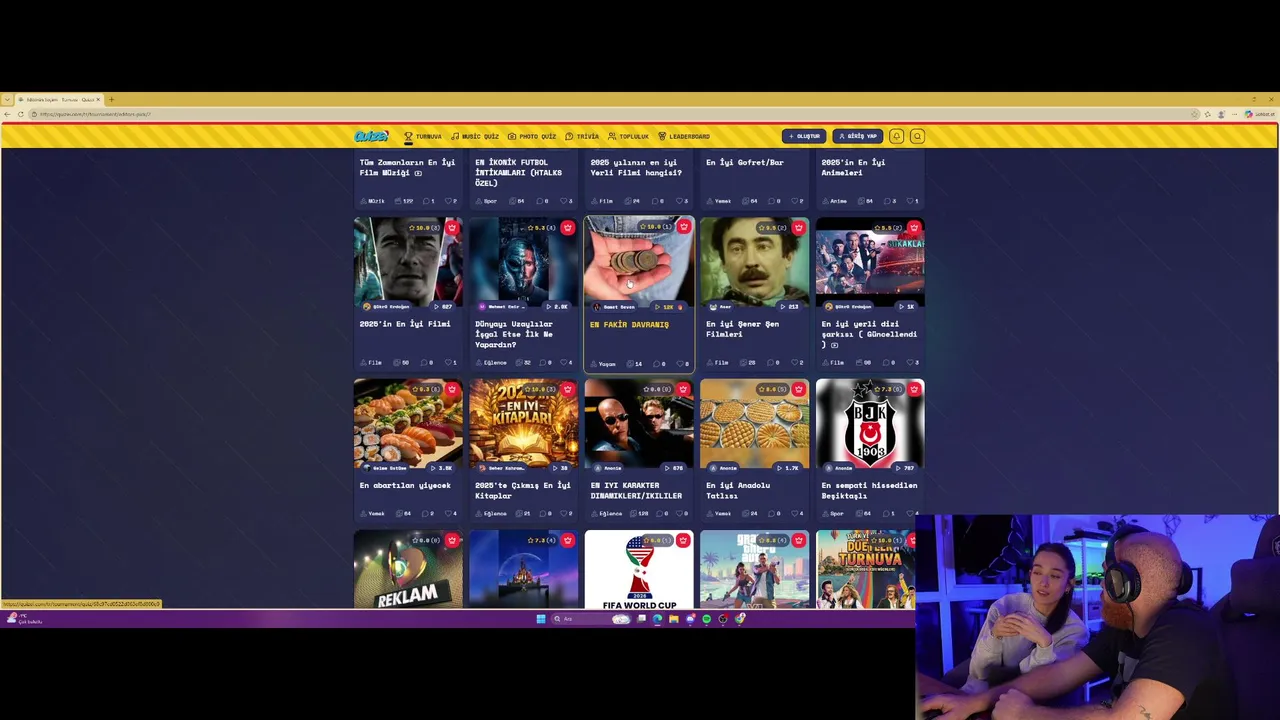The height and width of the screenshot is (720, 1280).
Task: Open thumbnail of 2025'in En İyi Filmi
Action: tap(408, 264)
